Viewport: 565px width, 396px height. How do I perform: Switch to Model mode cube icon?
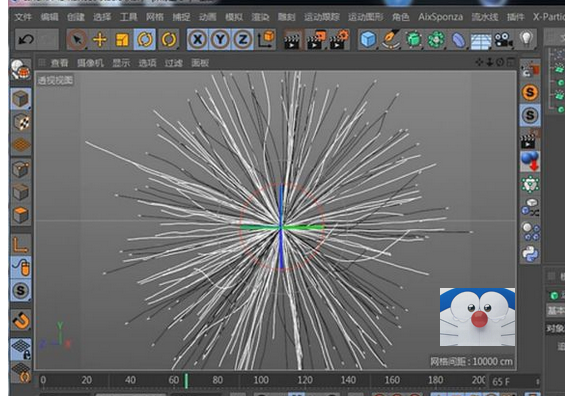[x=21, y=99]
